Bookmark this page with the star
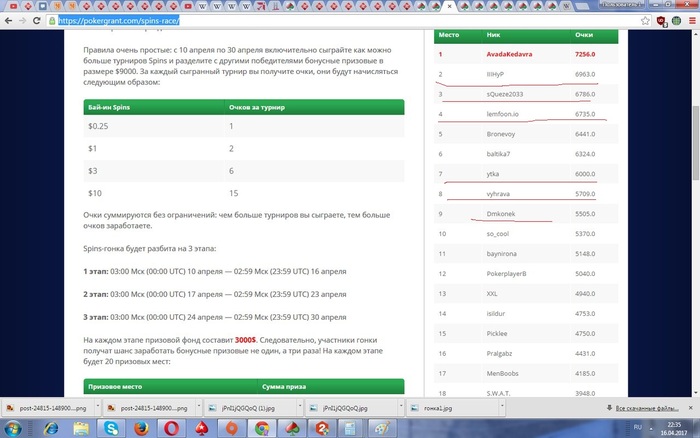This screenshot has width=700, height=438. point(645,21)
